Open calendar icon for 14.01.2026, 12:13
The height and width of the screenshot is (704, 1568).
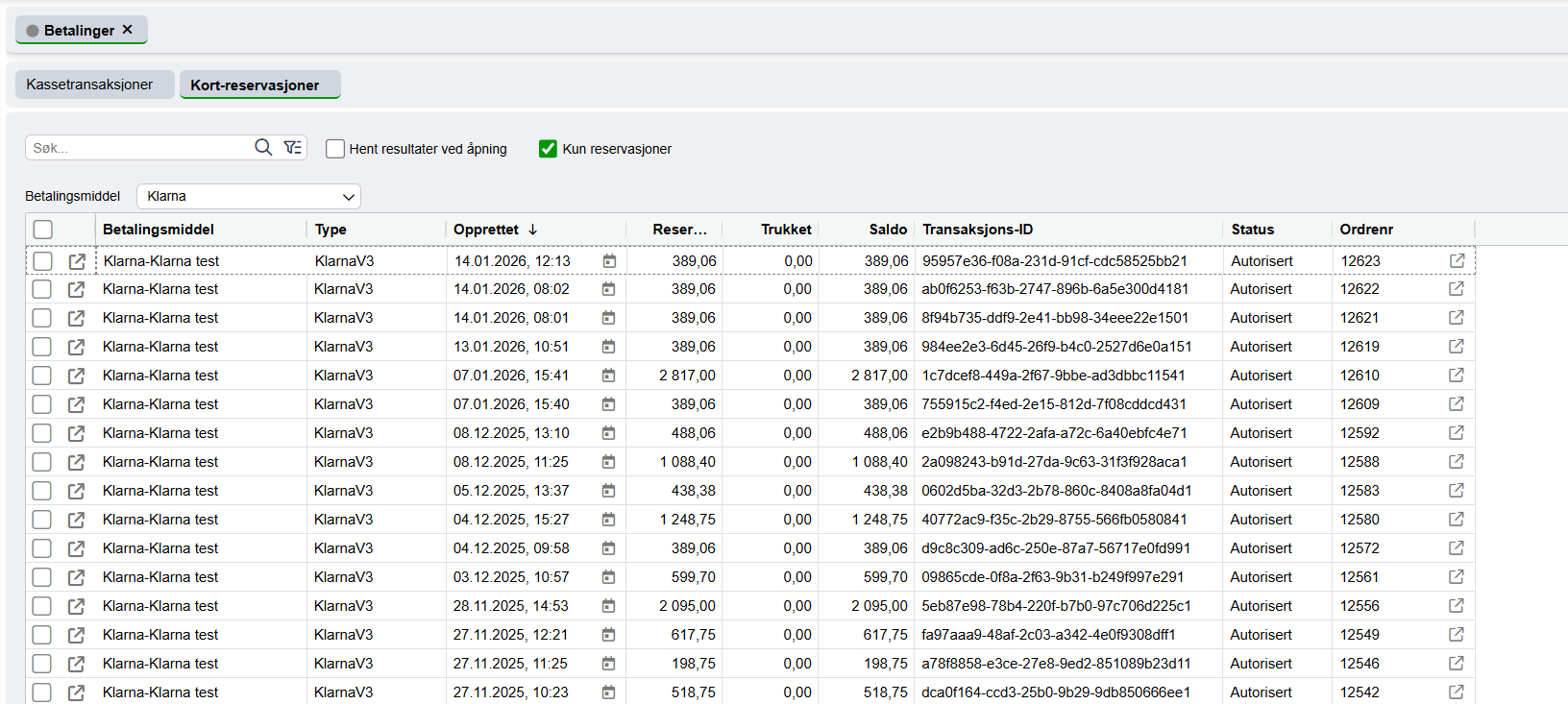pos(609,261)
